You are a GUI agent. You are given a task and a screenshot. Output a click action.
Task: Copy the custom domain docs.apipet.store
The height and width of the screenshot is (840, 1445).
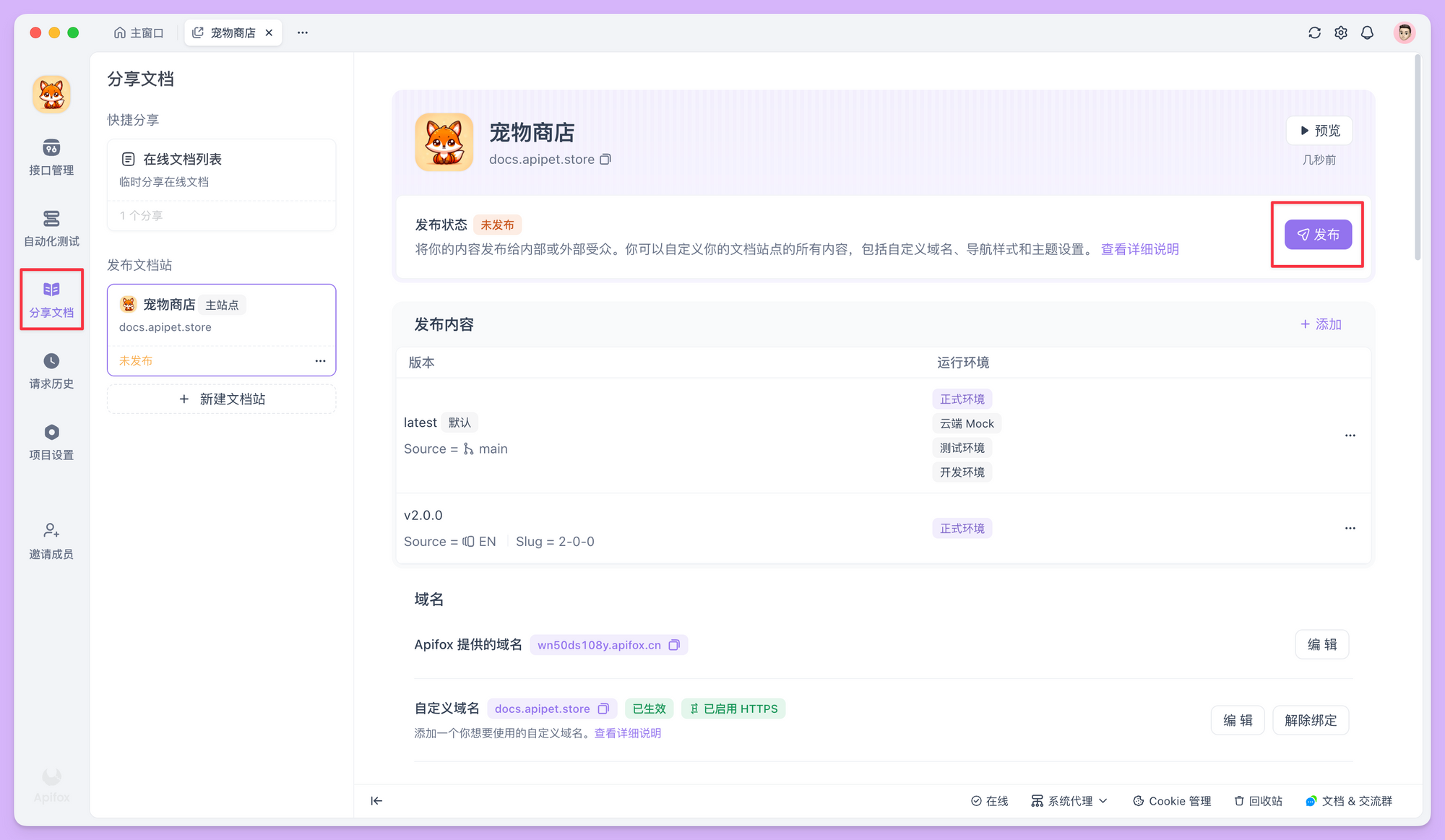click(603, 709)
